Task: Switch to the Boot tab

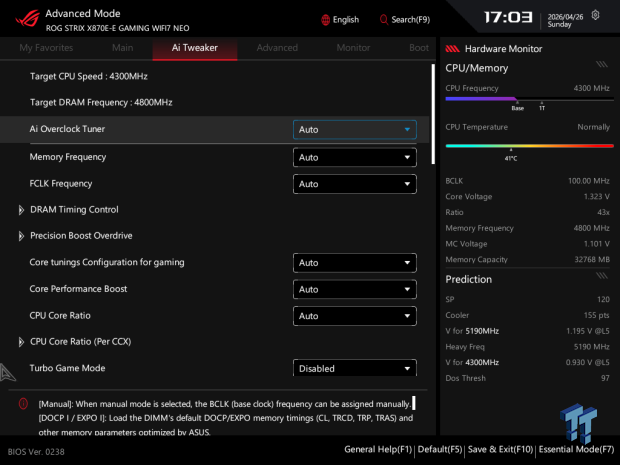Action: [x=419, y=48]
